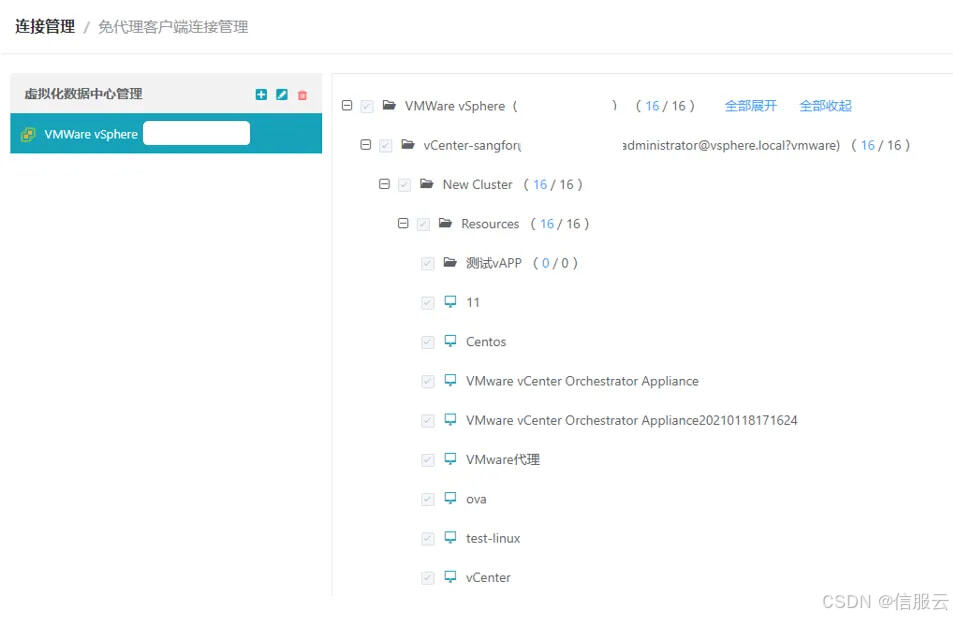The width and height of the screenshot is (953, 619).
Task: Toggle the Centos checkbox
Action: coord(427,342)
